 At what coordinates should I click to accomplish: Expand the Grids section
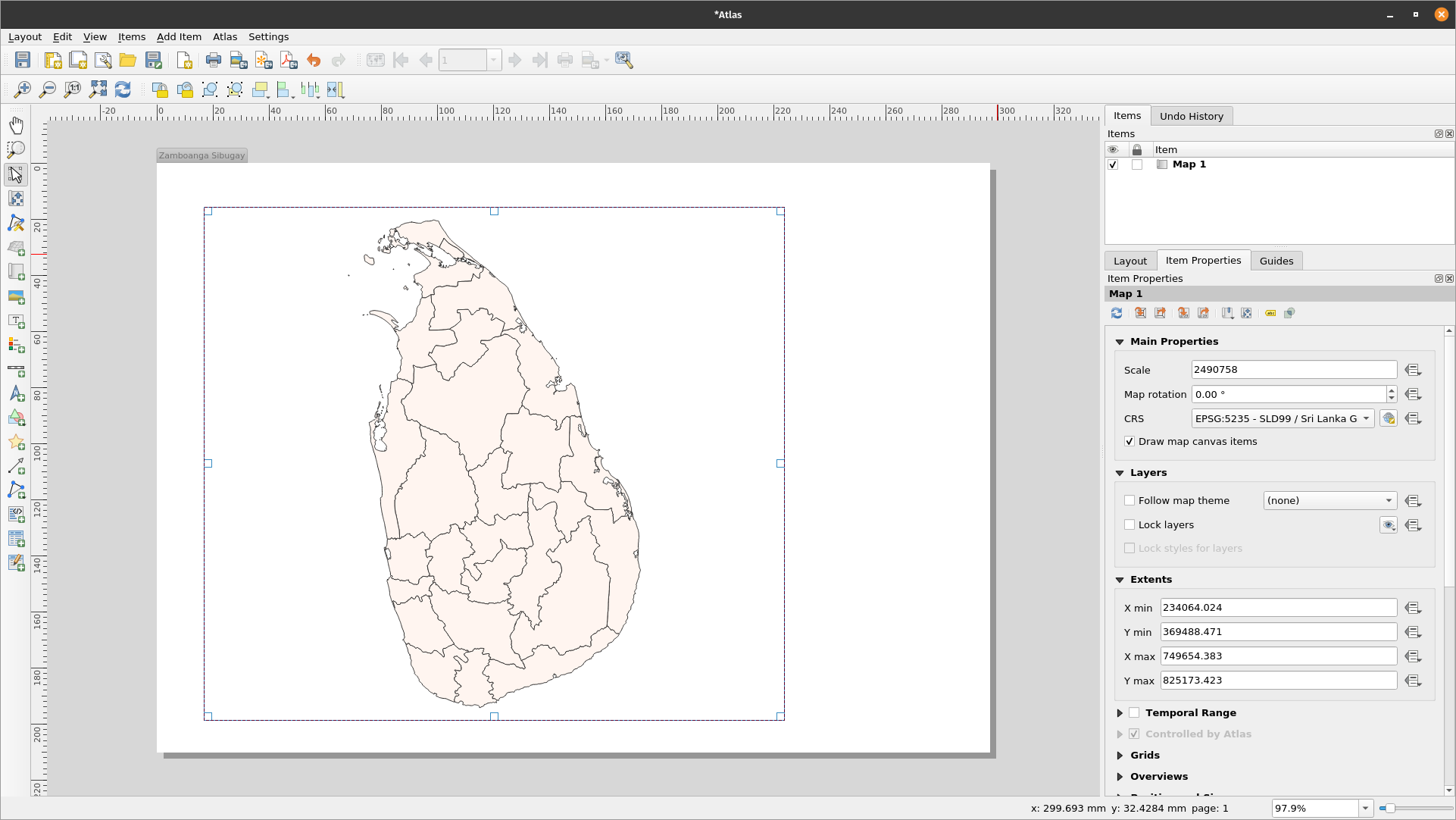pyautogui.click(x=1120, y=756)
